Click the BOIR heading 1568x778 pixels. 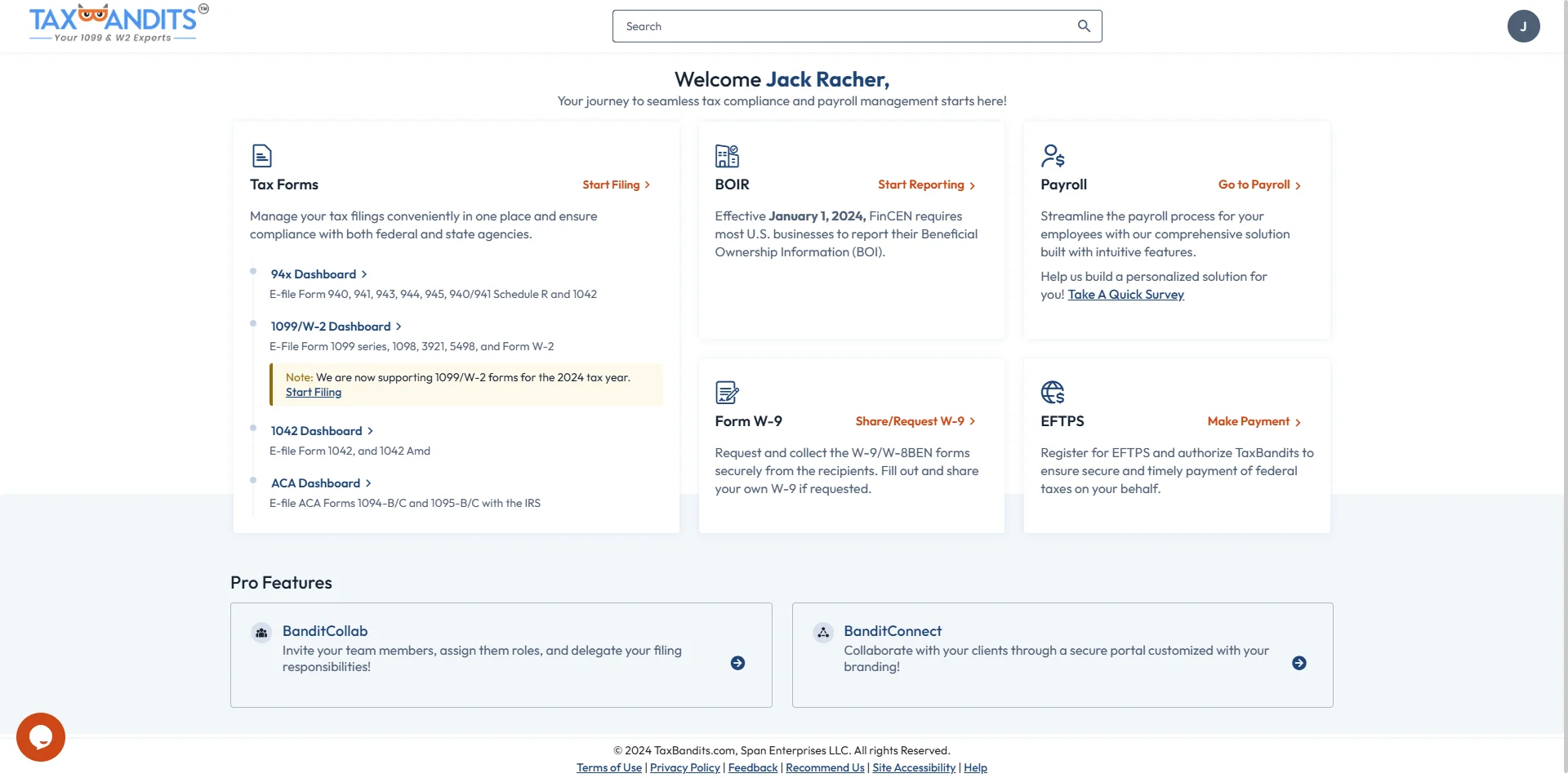[x=732, y=184]
